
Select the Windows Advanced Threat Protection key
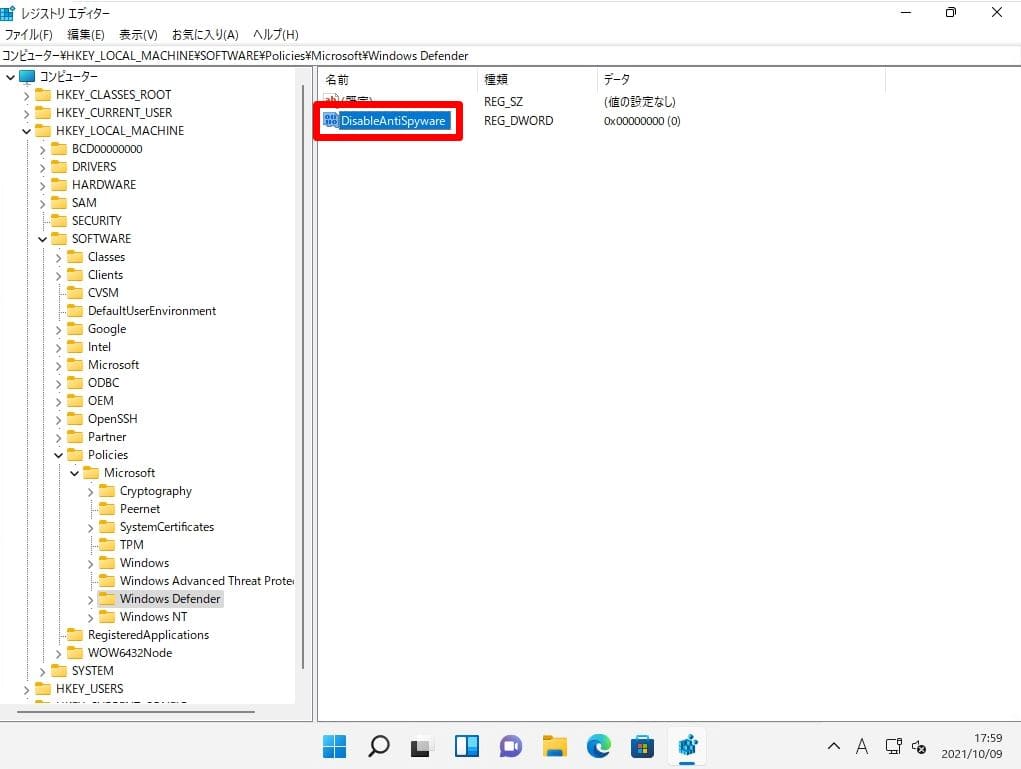pos(206,581)
